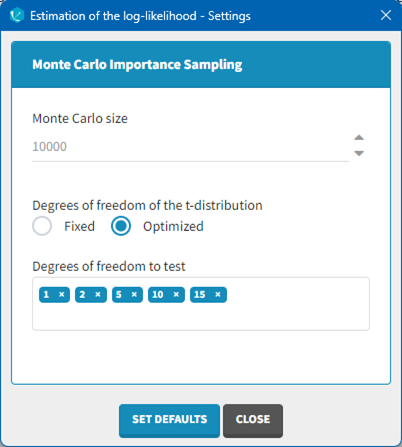Remove the degrees of freedom tag 10
The height and width of the screenshot is (447, 402).
click(176, 294)
